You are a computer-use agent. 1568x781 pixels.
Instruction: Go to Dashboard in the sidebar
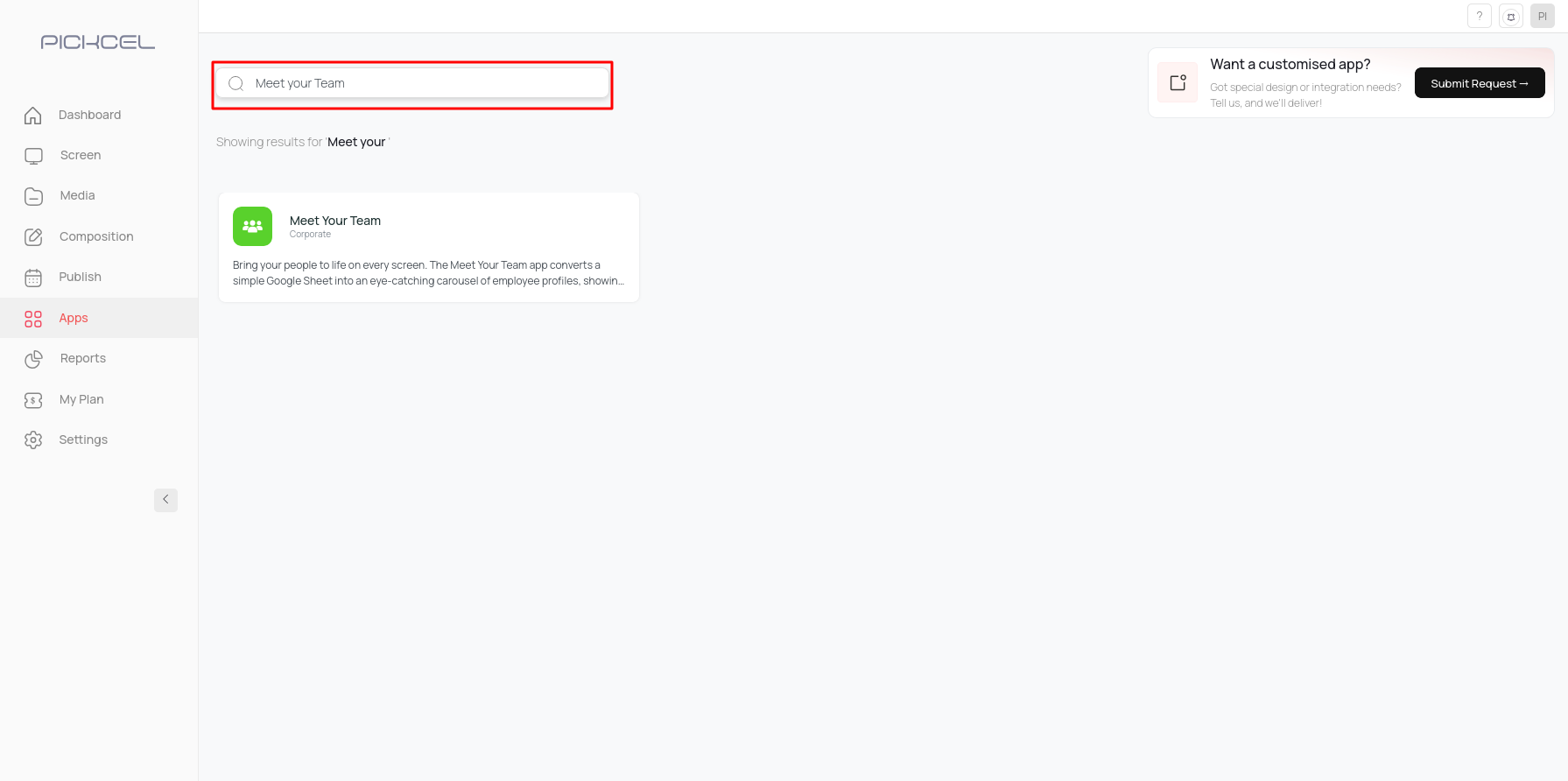pos(89,115)
